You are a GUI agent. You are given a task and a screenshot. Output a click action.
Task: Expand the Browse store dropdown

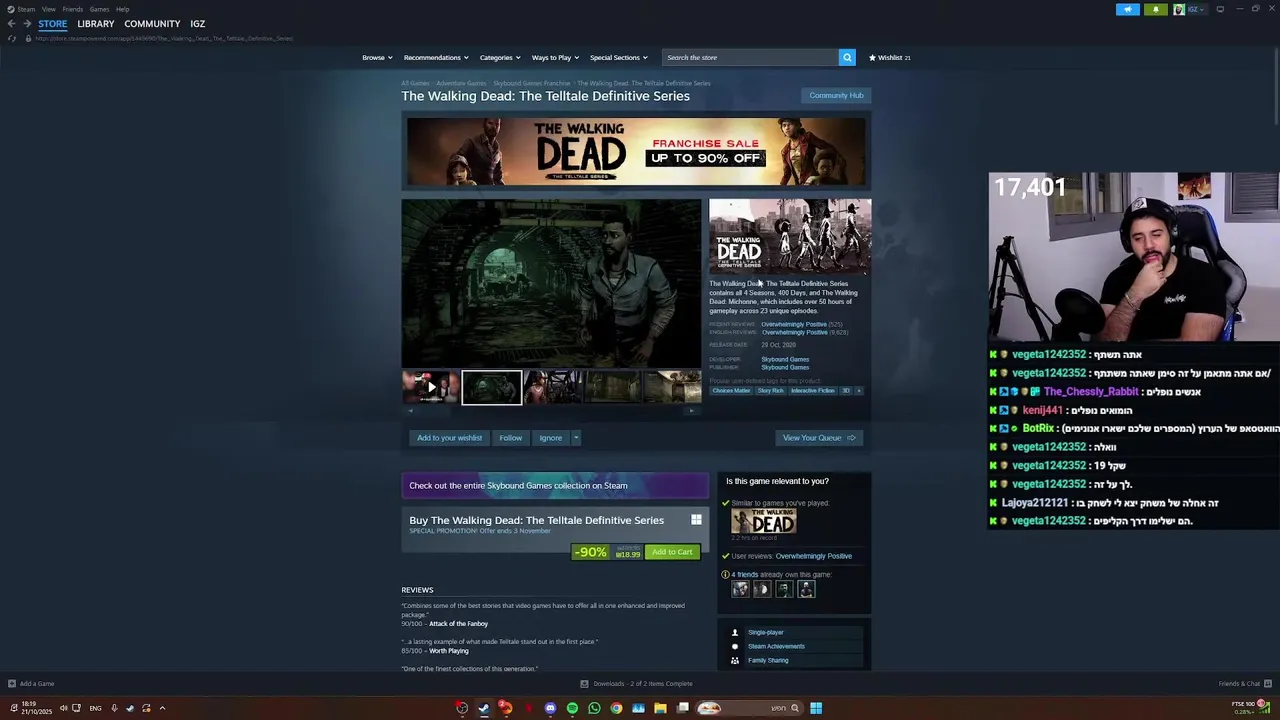(377, 57)
